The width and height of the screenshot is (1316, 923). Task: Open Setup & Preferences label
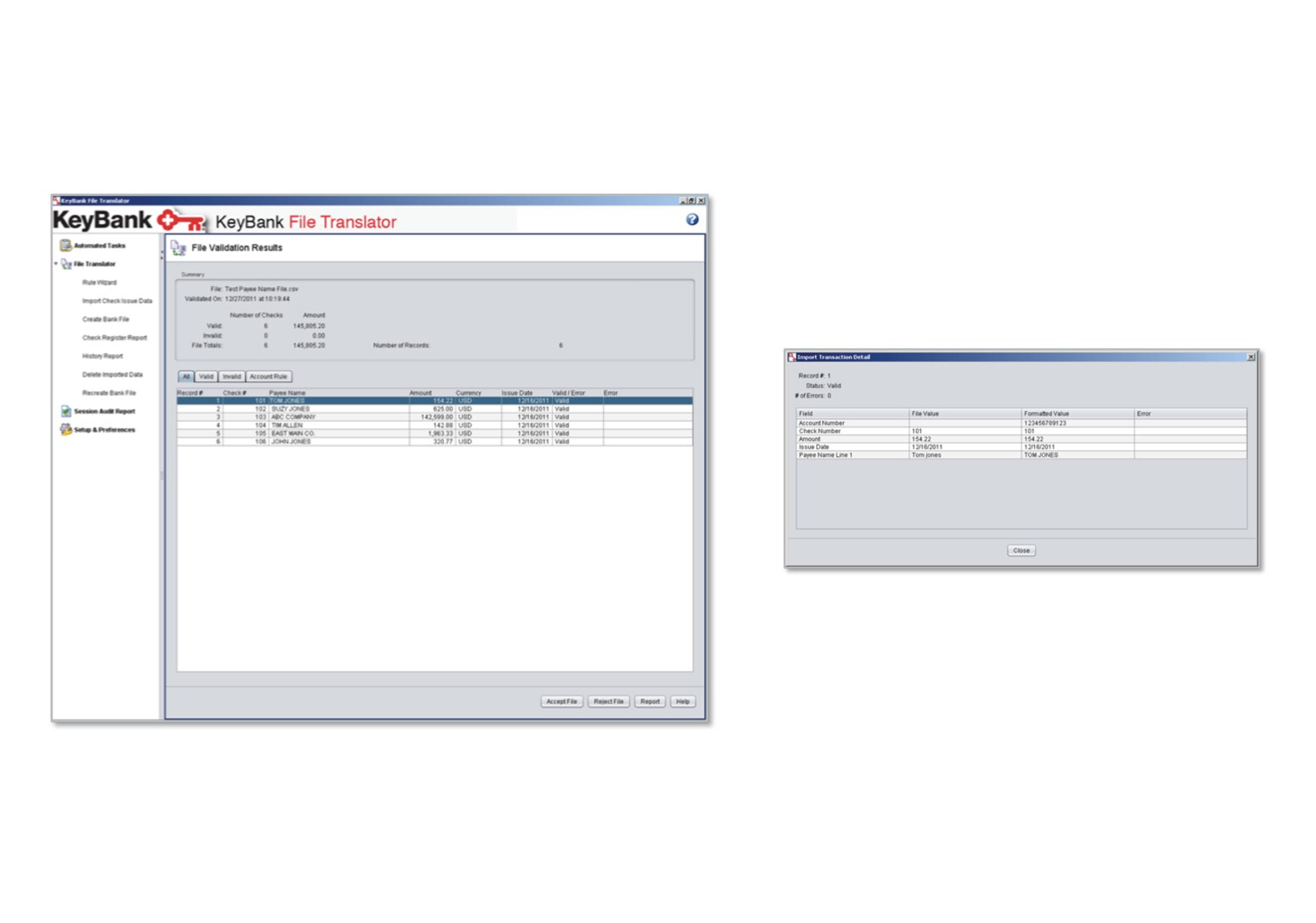104,430
